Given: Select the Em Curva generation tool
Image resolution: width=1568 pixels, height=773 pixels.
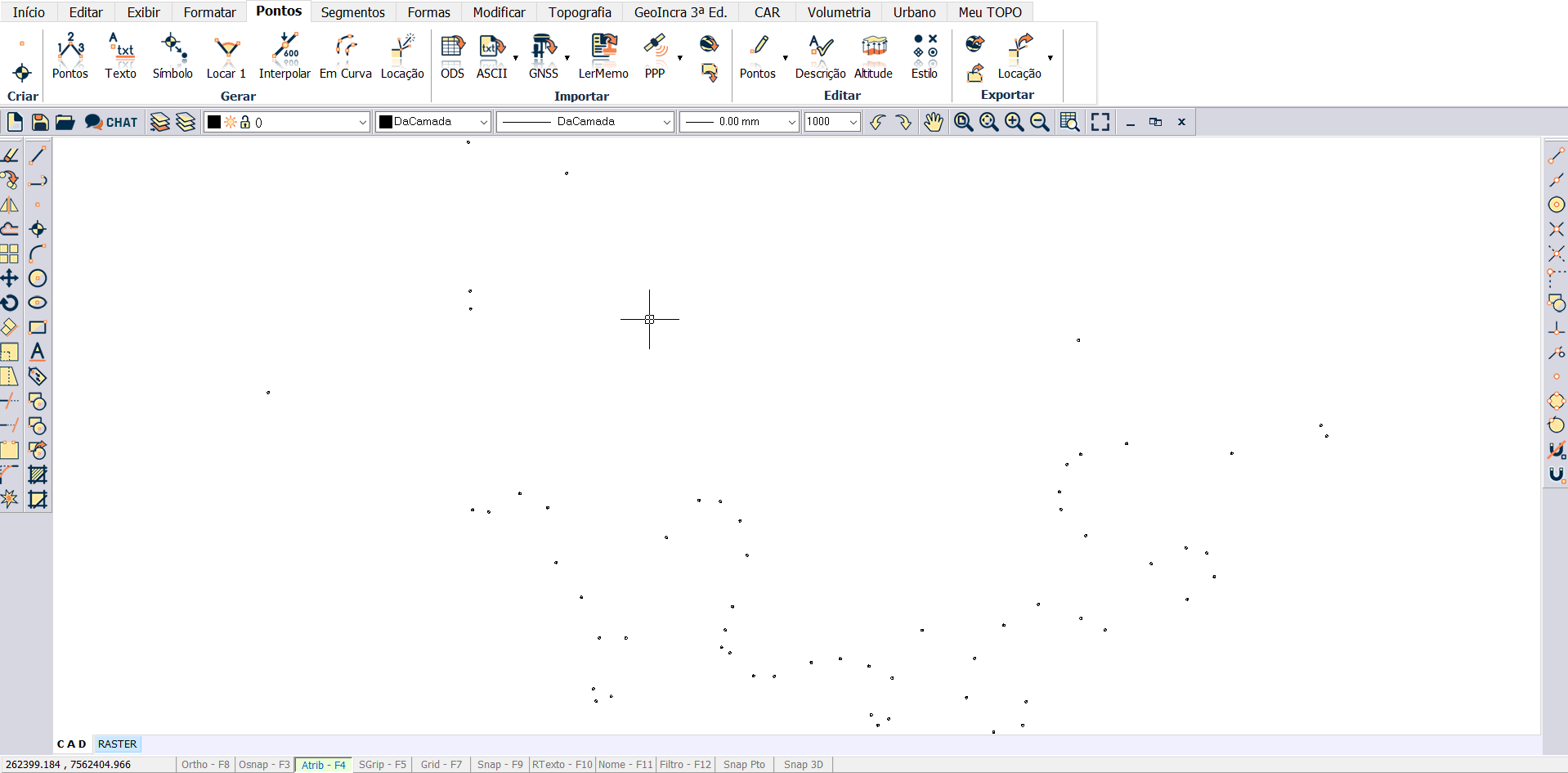Looking at the screenshot, I should tap(345, 56).
